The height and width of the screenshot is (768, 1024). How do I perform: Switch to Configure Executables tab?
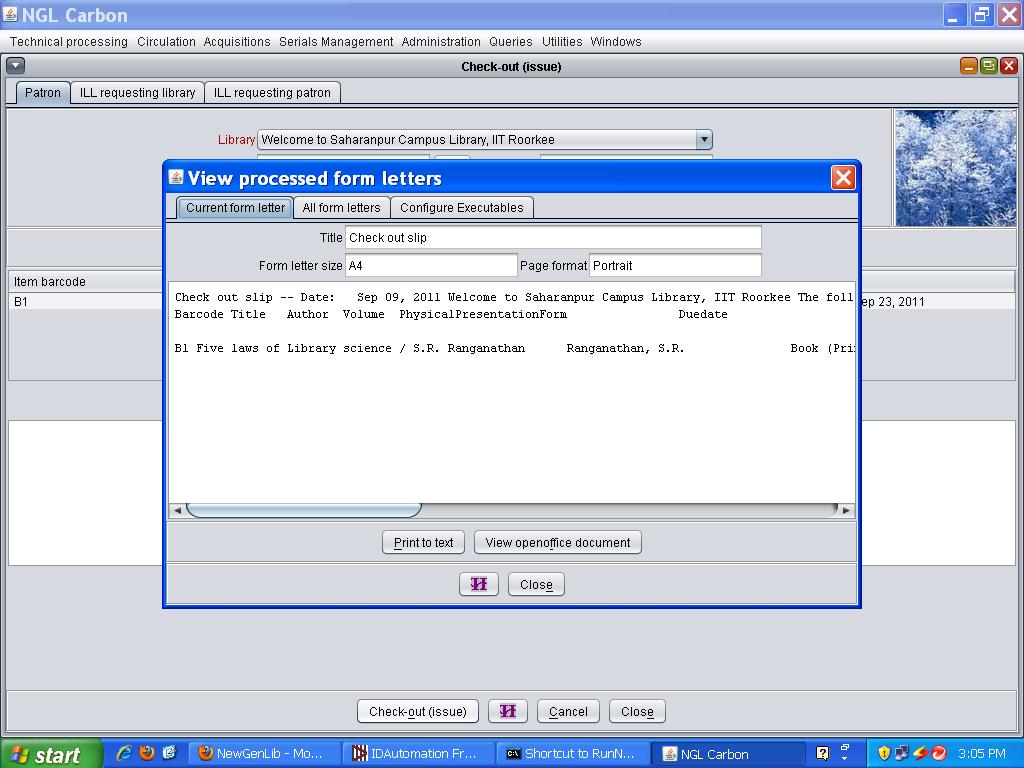pos(461,207)
